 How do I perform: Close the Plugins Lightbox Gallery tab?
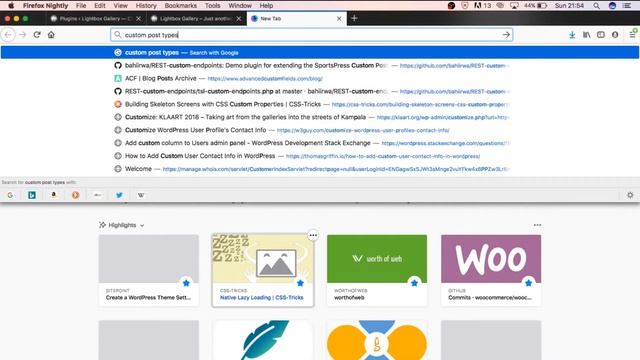tap(138, 18)
